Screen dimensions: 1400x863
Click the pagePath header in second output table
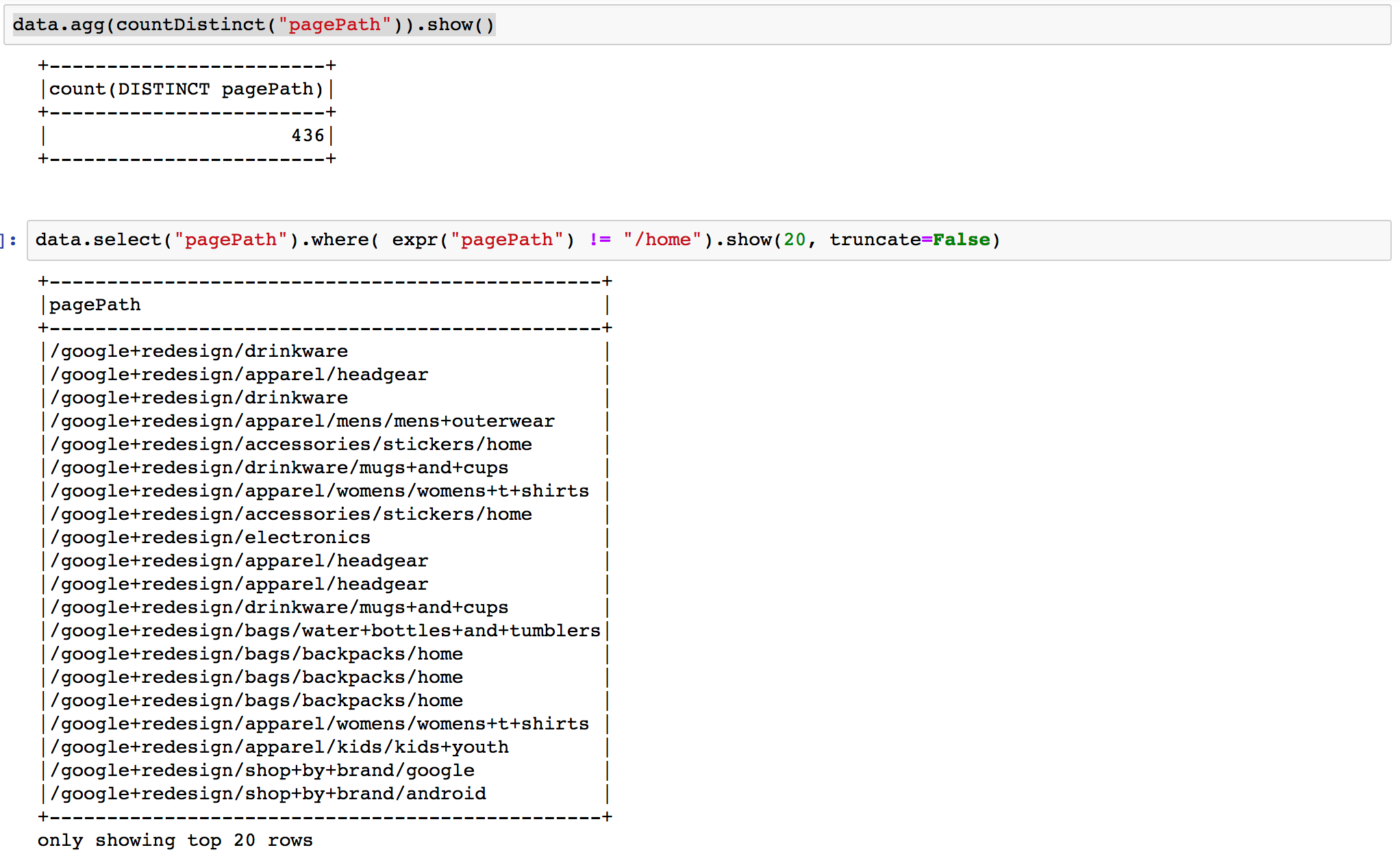(x=95, y=305)
